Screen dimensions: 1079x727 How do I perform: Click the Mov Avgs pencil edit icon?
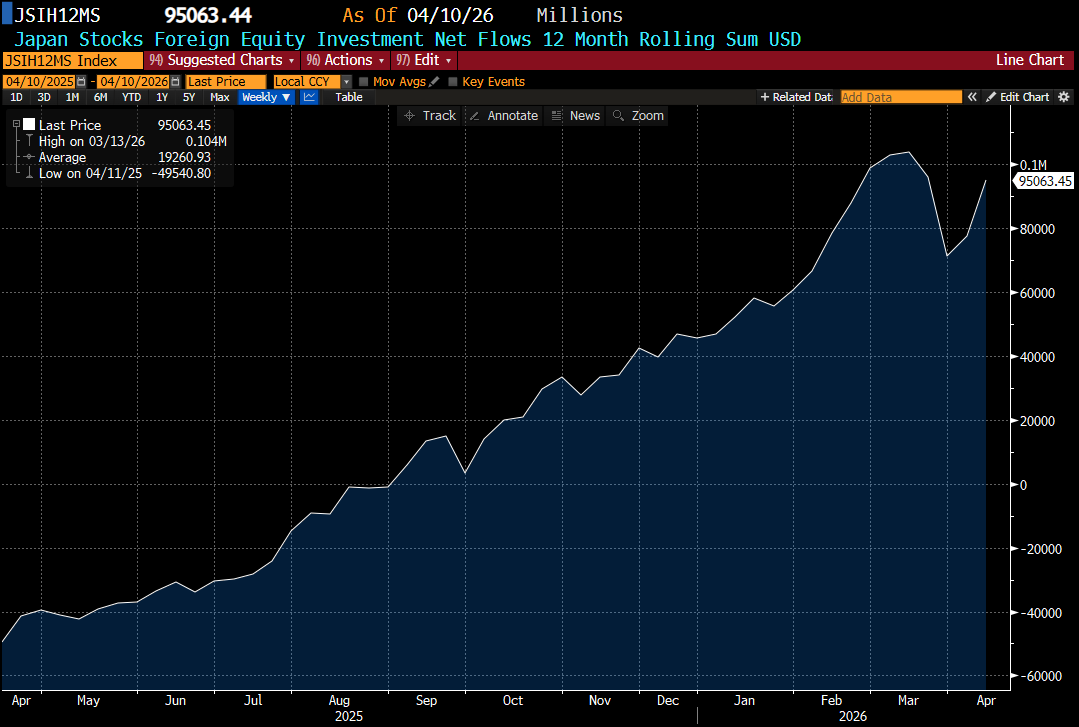click(x=434, y=81)
